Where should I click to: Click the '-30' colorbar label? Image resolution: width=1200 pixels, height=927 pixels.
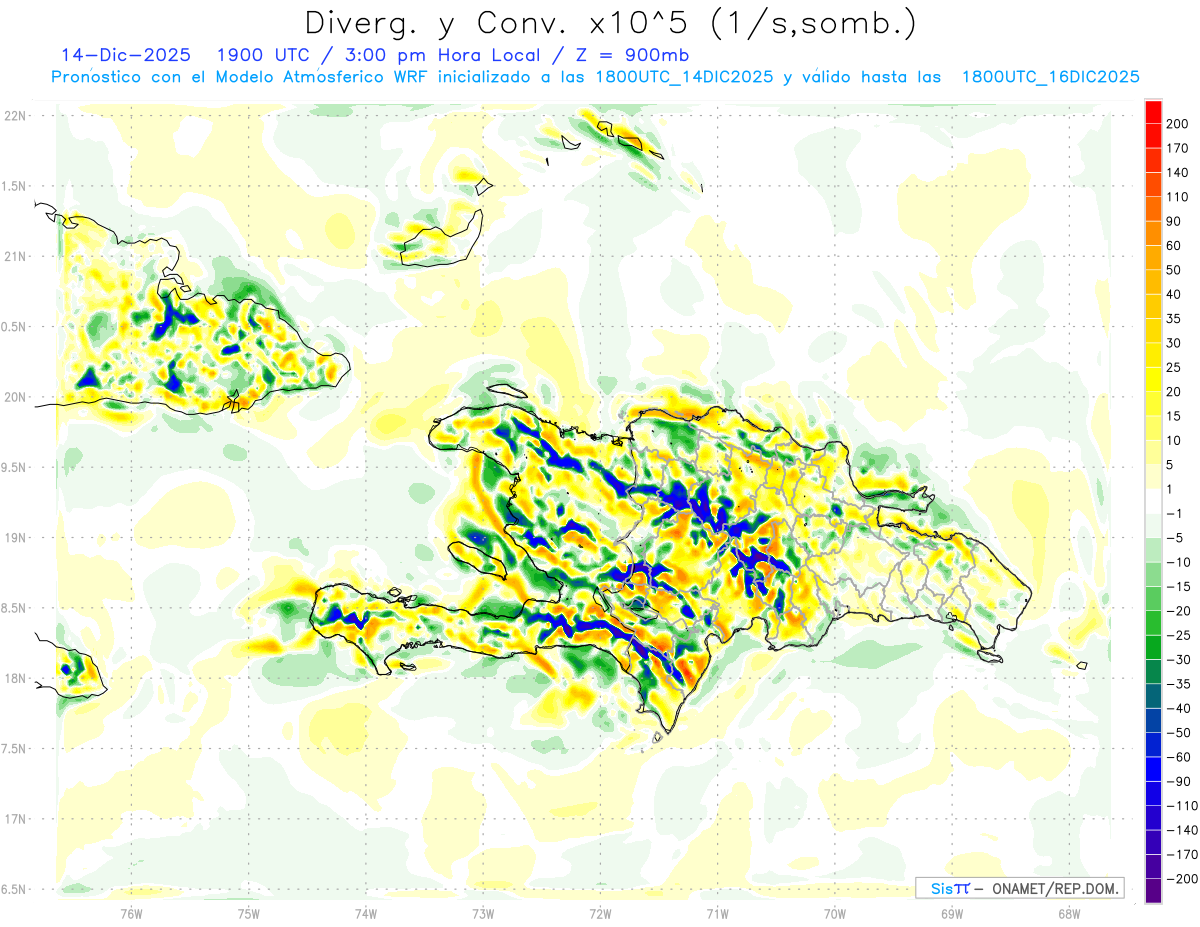tap(1179, 659)
